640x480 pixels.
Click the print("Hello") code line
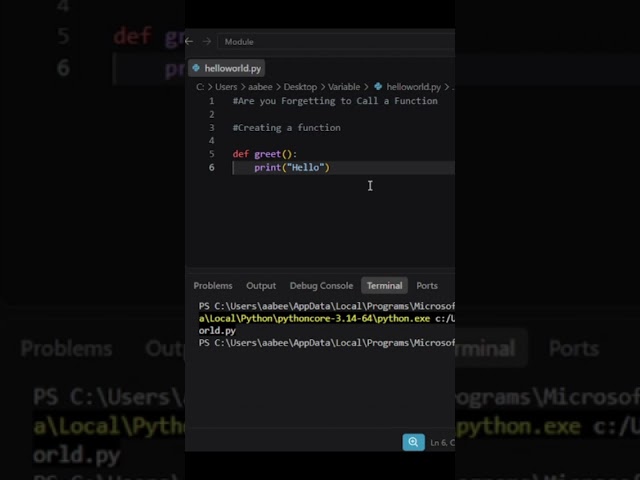click(x=291, y=167)
